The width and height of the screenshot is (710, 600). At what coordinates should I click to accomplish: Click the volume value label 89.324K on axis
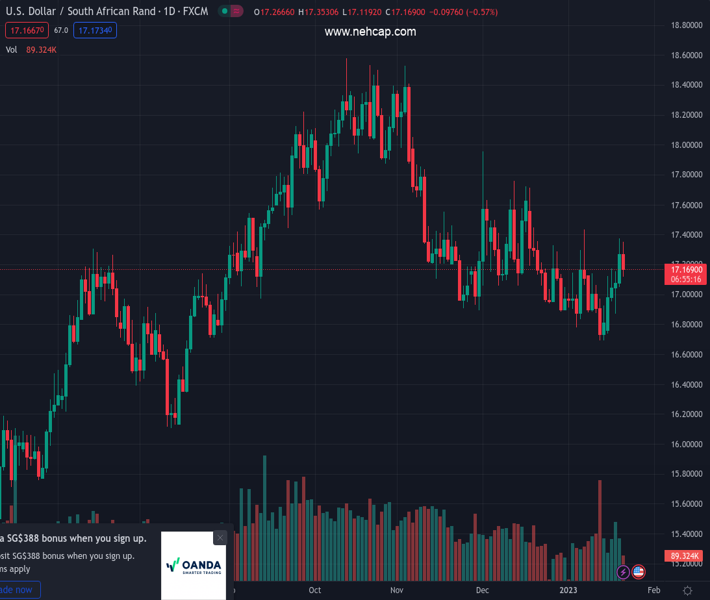(x=685, y=556)
